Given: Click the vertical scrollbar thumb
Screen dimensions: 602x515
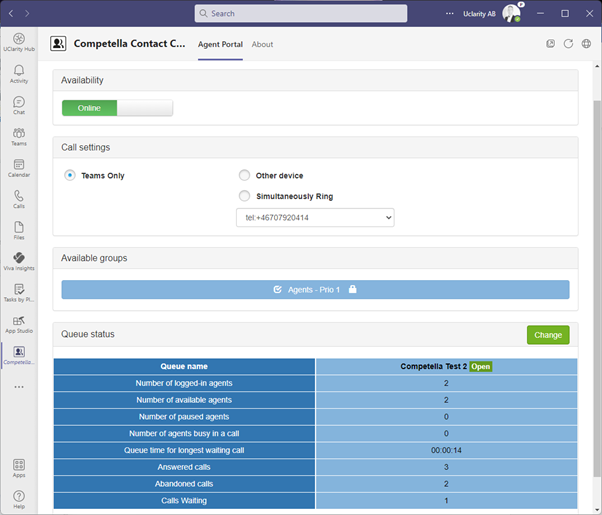Looking at the screenshot, I should coord(597,288).
